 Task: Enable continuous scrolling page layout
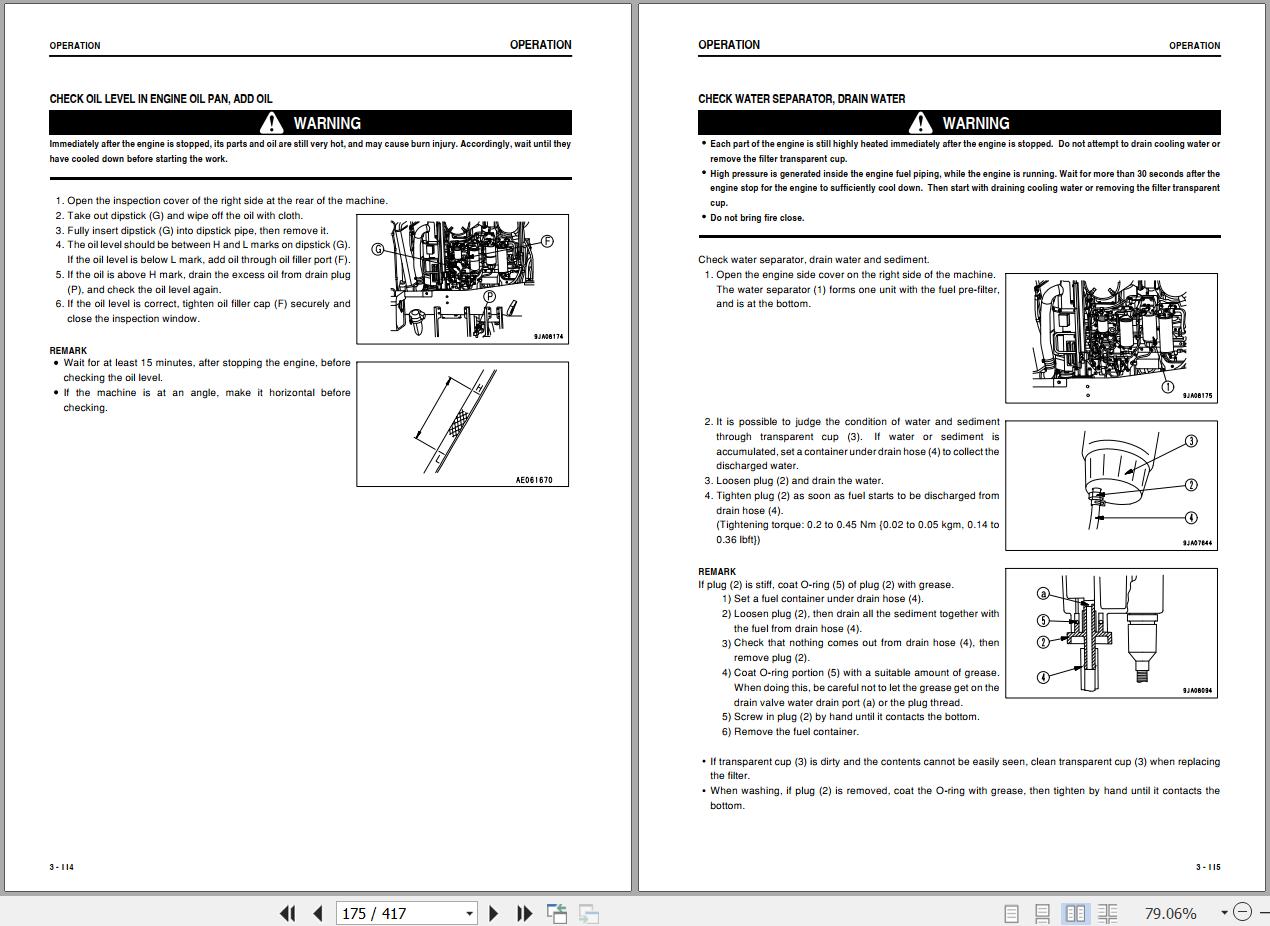(x=1042, y=913)
